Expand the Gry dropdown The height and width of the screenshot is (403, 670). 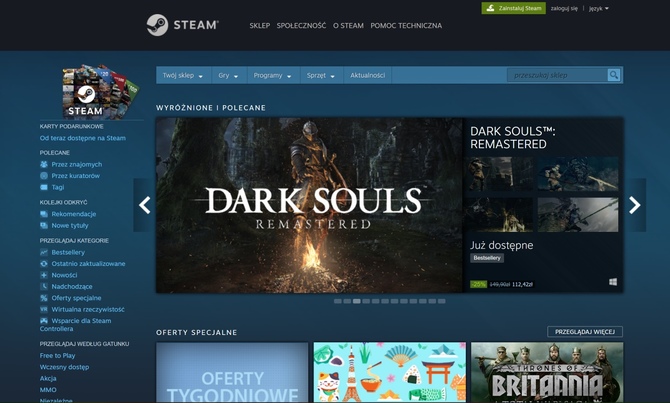[228, 75]
